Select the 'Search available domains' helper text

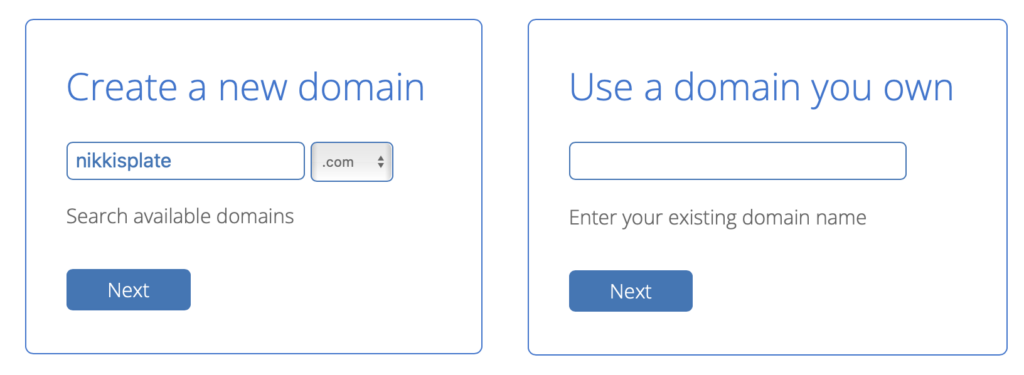tap(180, 216)
